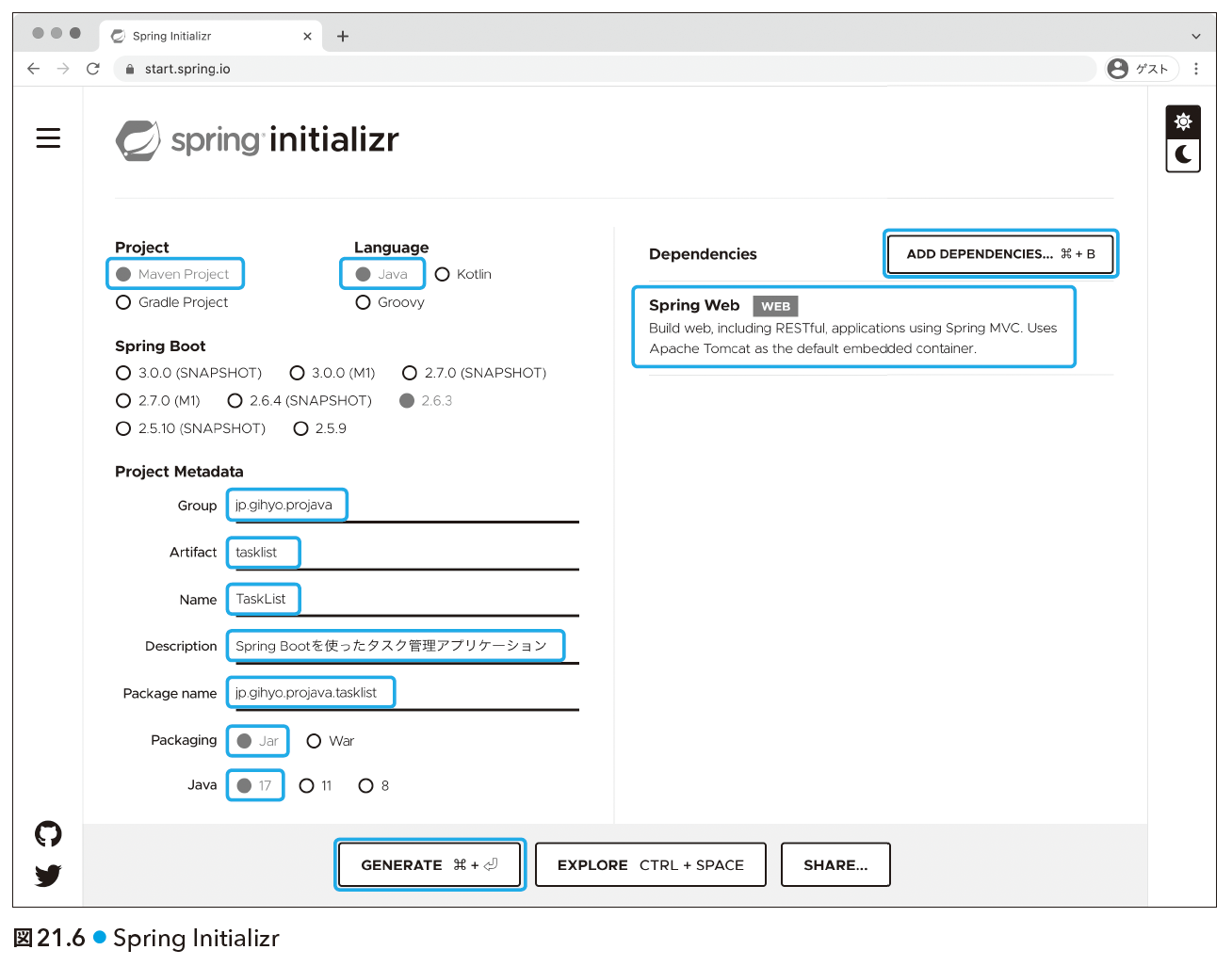1232x966 pixels.
Task: Click the Artifact input field
Action: click(403, 553)
